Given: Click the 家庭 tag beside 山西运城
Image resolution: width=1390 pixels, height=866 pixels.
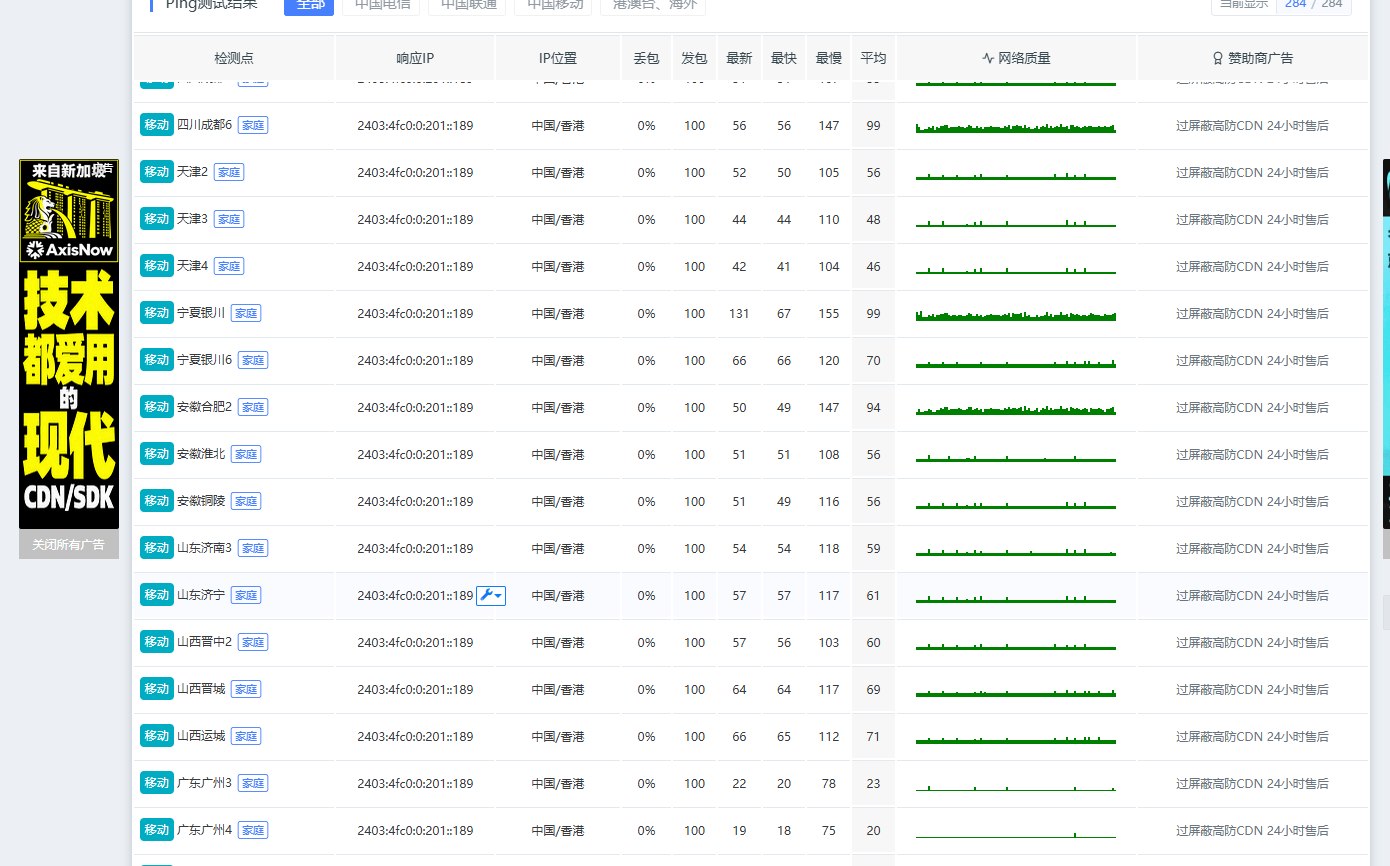Looking at the screenshot, I should 246,736.
